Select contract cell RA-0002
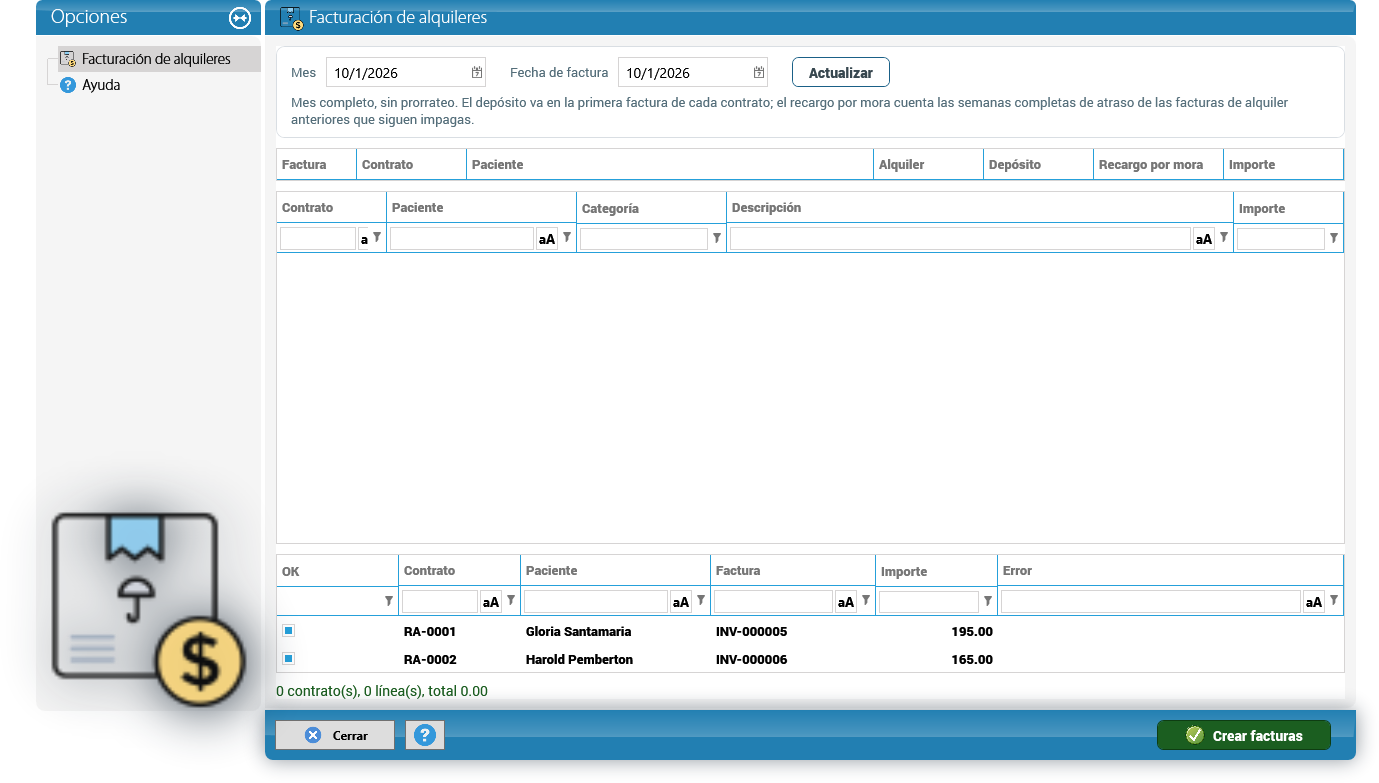Image resolution: width=1379 pixels, height=783 pixels. click(430, 660)
